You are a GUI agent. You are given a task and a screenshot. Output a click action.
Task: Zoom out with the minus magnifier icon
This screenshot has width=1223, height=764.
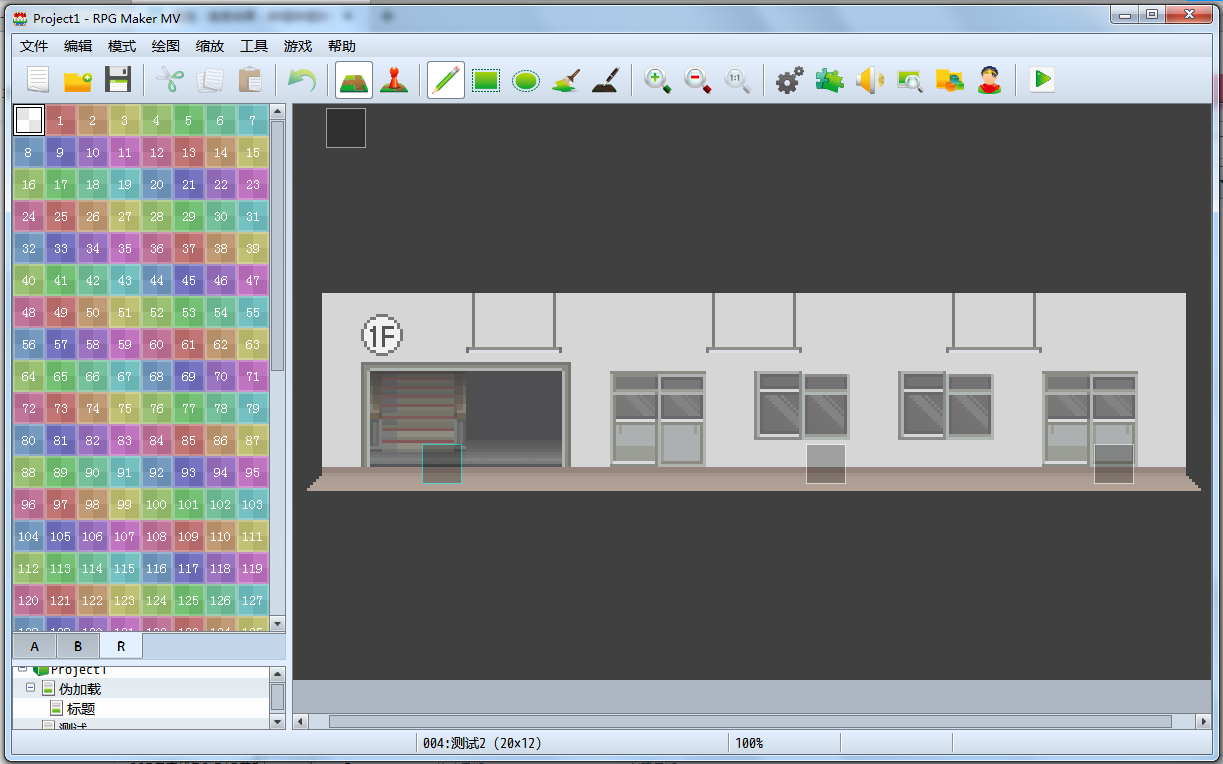698,80
